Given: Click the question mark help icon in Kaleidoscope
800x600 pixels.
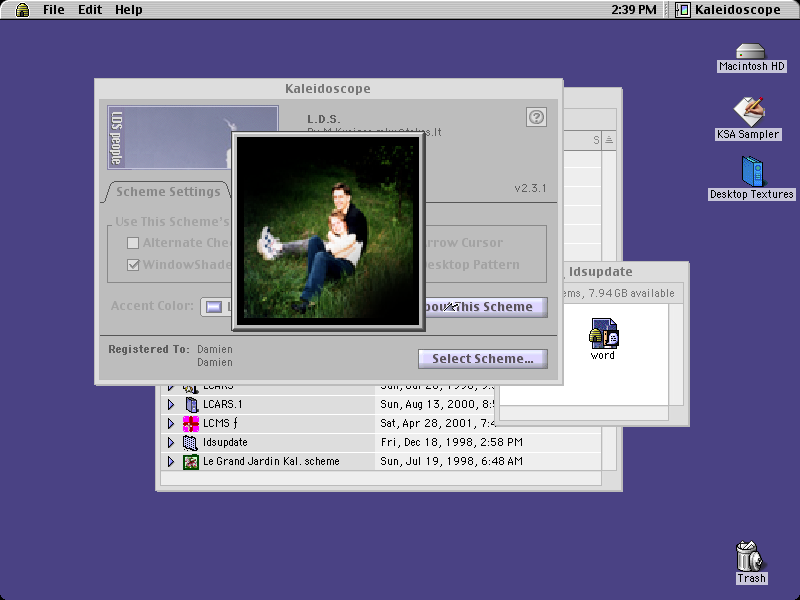Looking at the screenshot, I should coord(536,117).
